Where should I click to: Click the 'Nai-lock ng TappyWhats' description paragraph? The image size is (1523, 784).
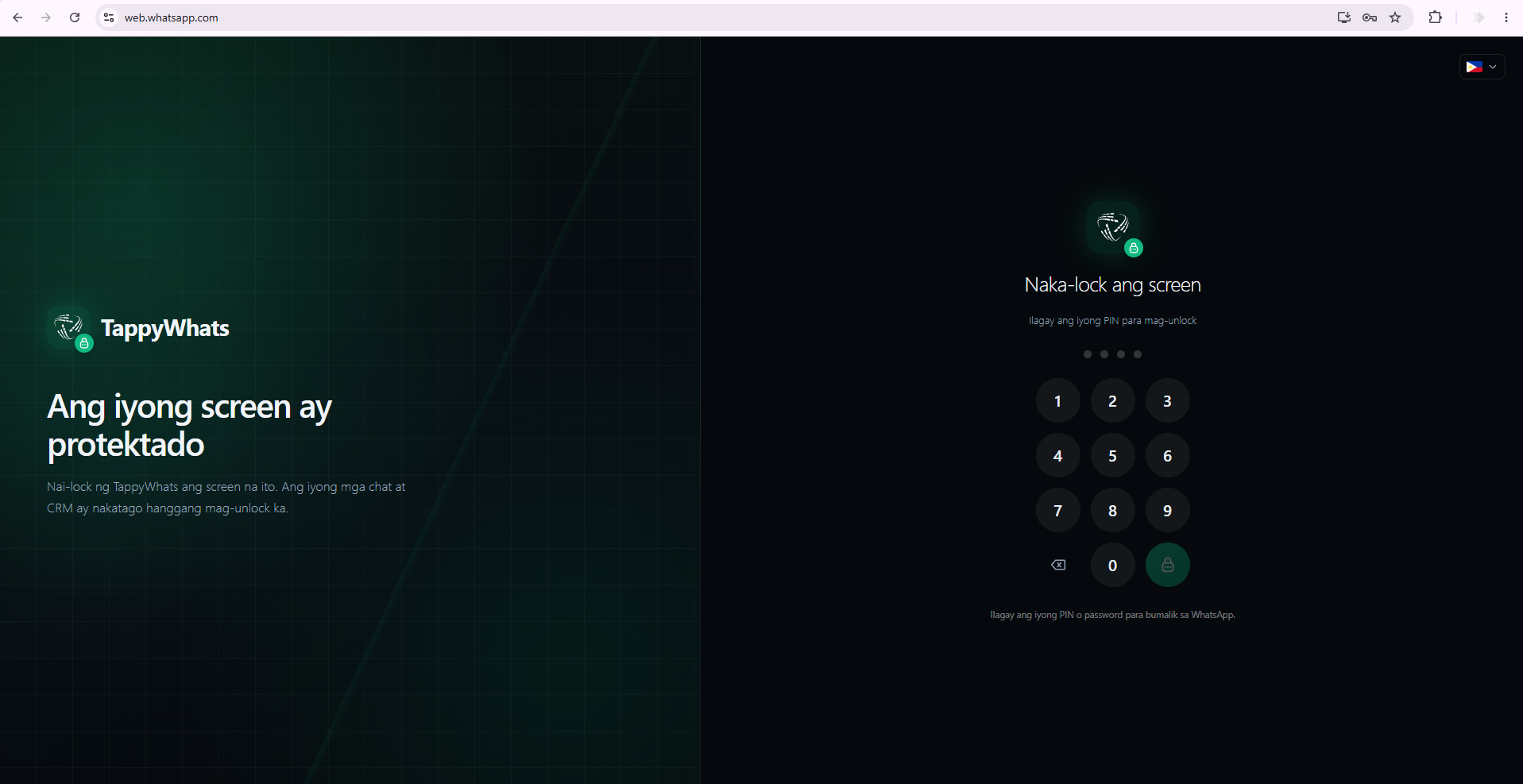[x=226, y=497]
